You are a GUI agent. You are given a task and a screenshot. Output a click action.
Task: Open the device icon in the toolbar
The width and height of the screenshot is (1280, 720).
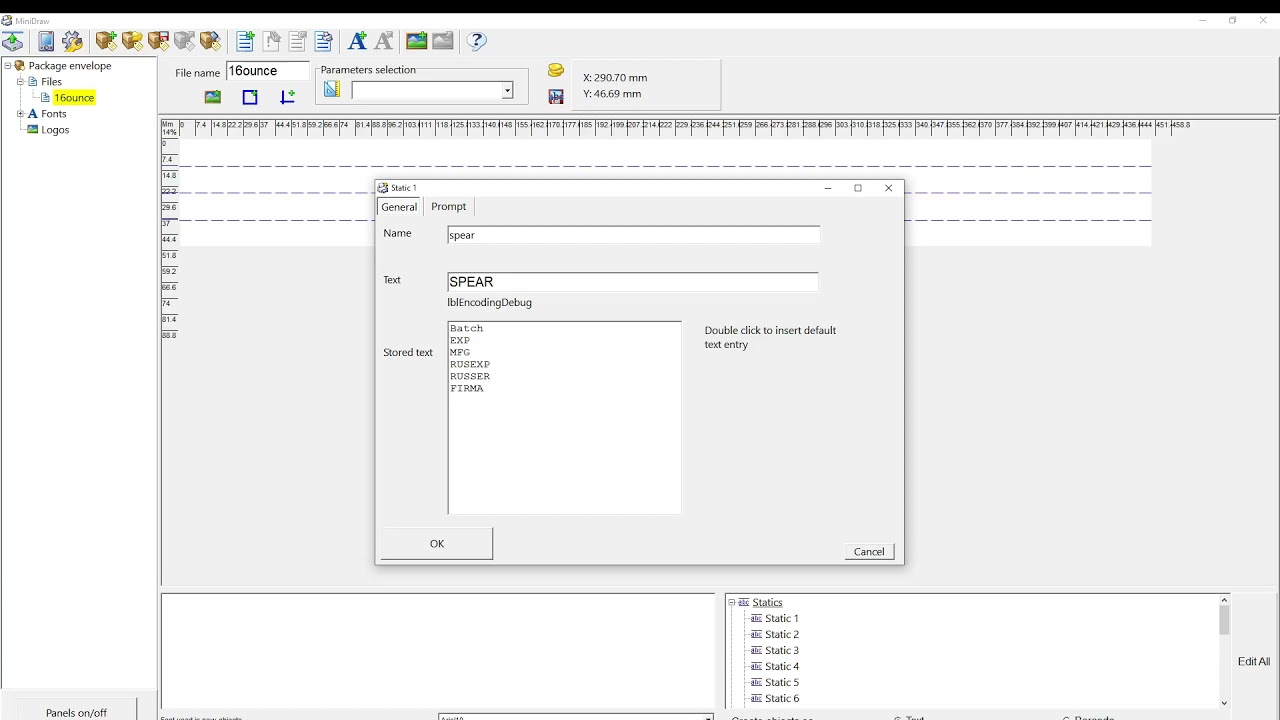click(46, 41)
